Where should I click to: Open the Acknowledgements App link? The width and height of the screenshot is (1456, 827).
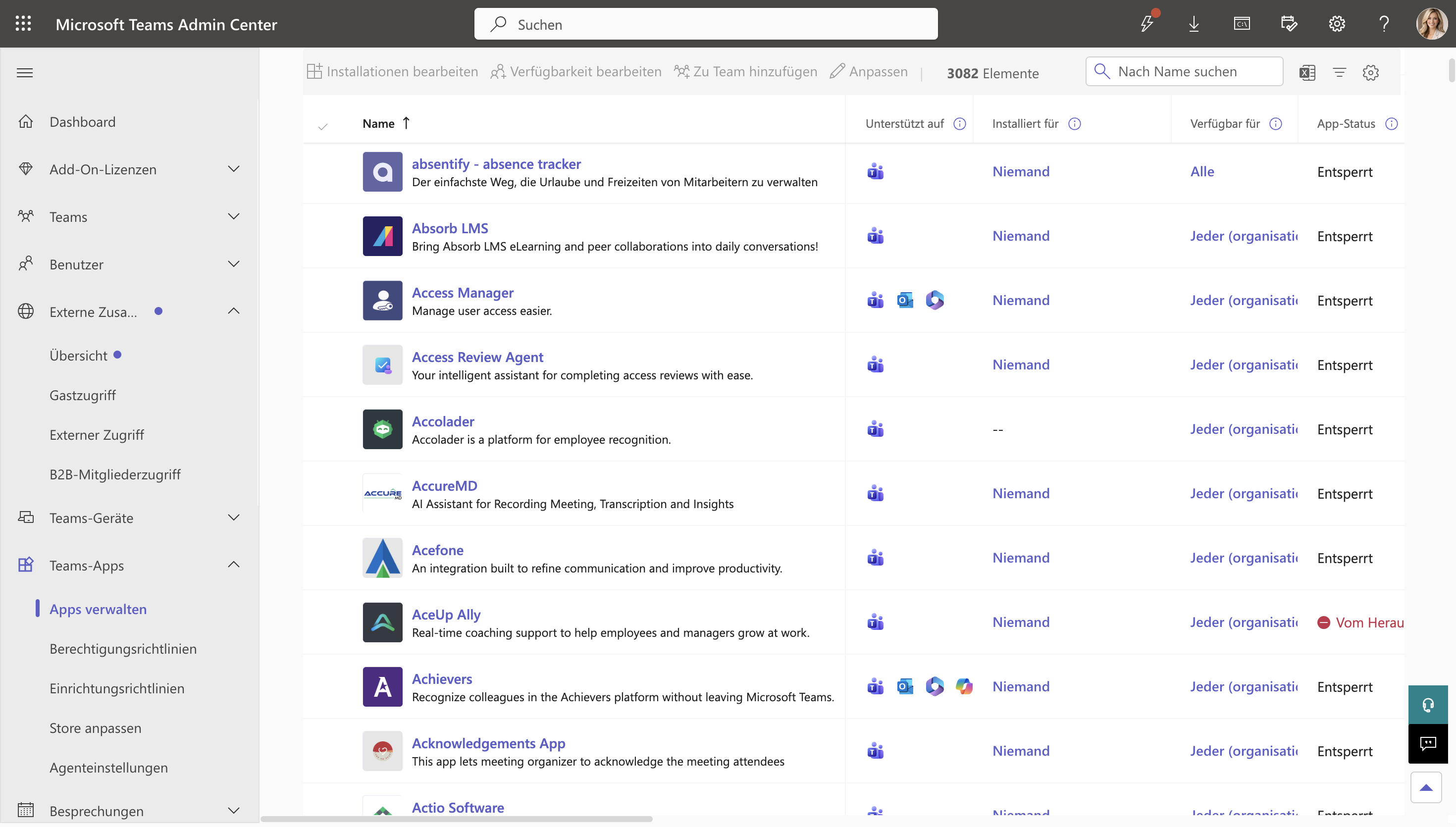[x=488, y=743]
